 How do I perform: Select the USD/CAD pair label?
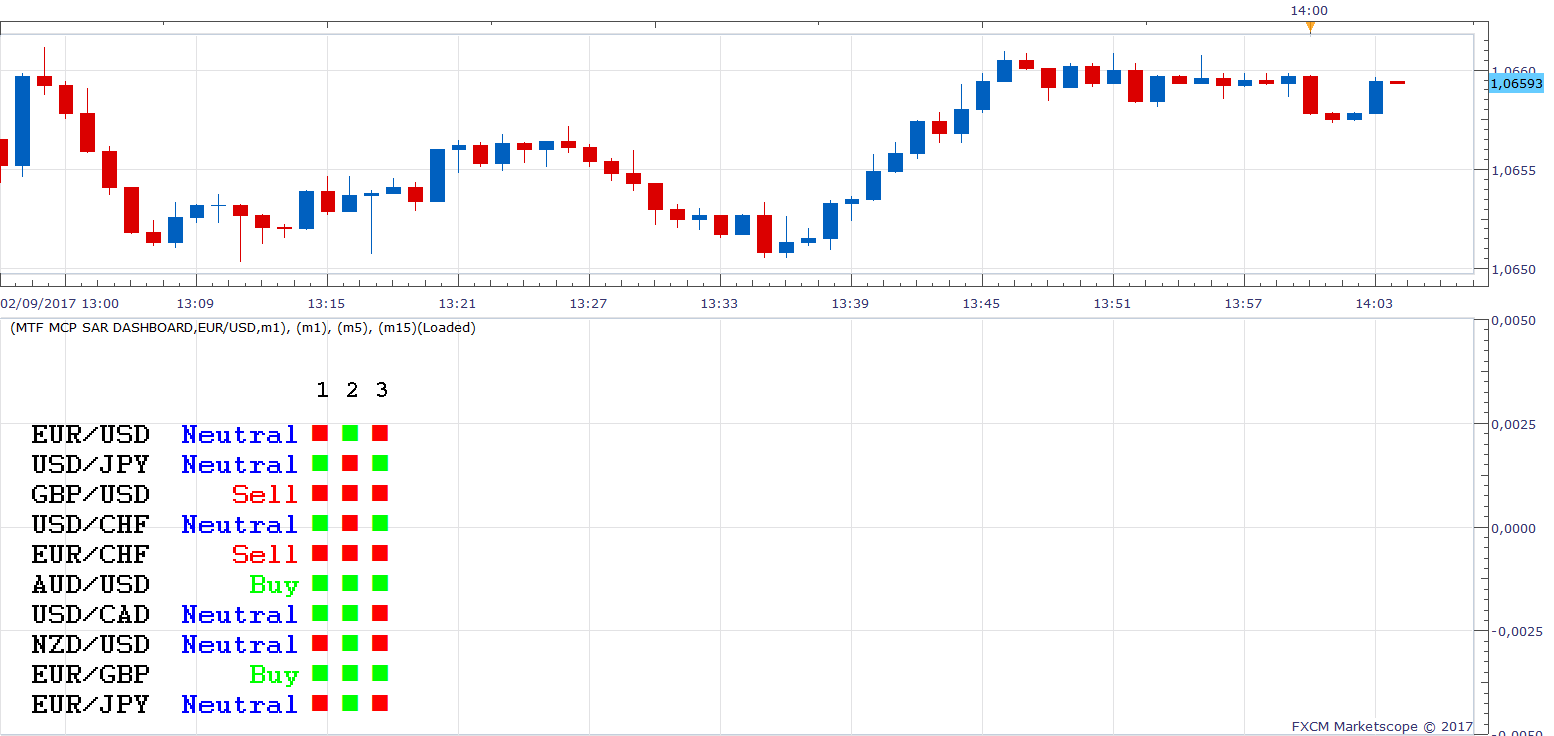[x=90, y=615]
